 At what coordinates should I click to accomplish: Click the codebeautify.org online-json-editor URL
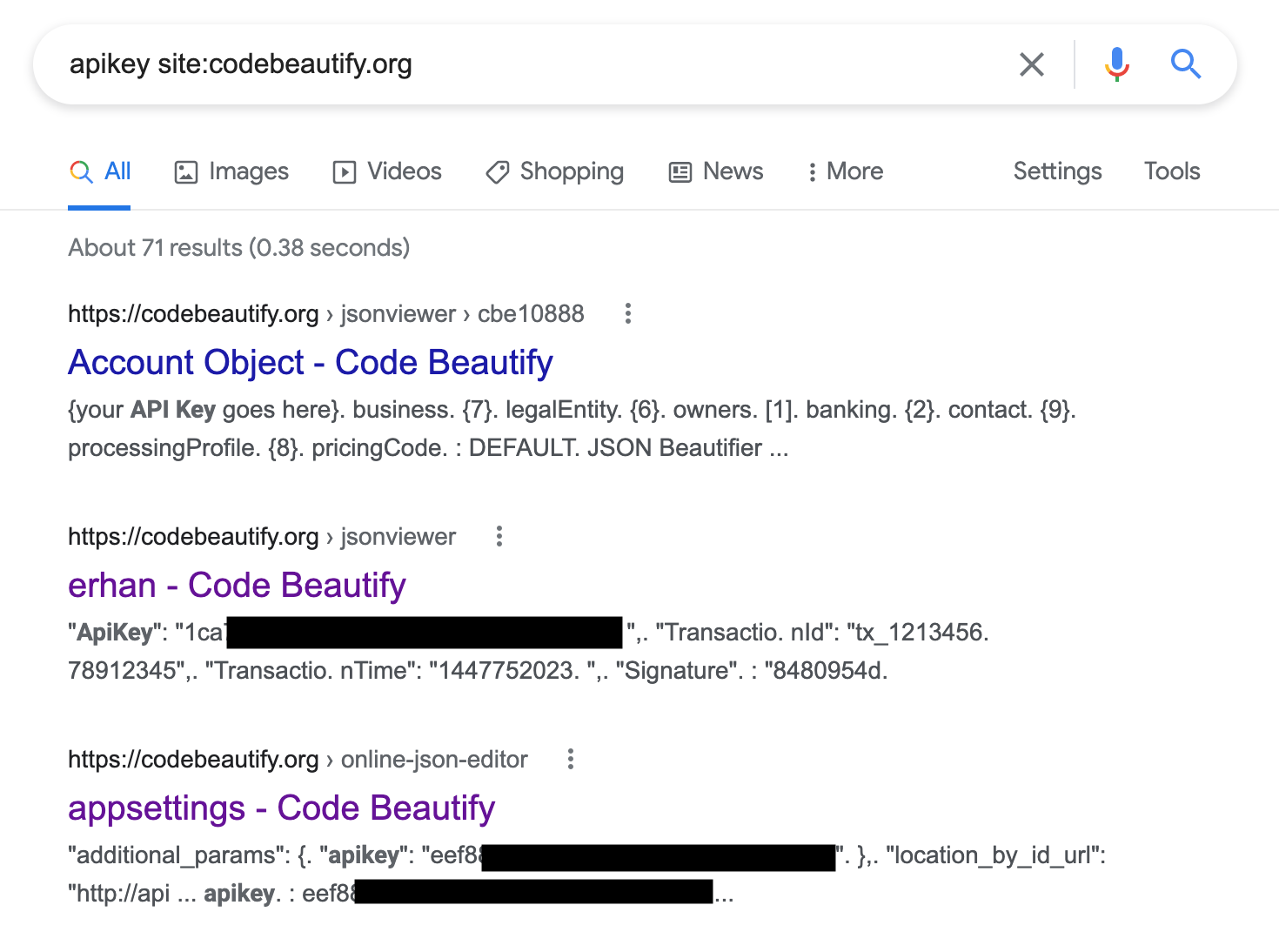coord(298,760)
